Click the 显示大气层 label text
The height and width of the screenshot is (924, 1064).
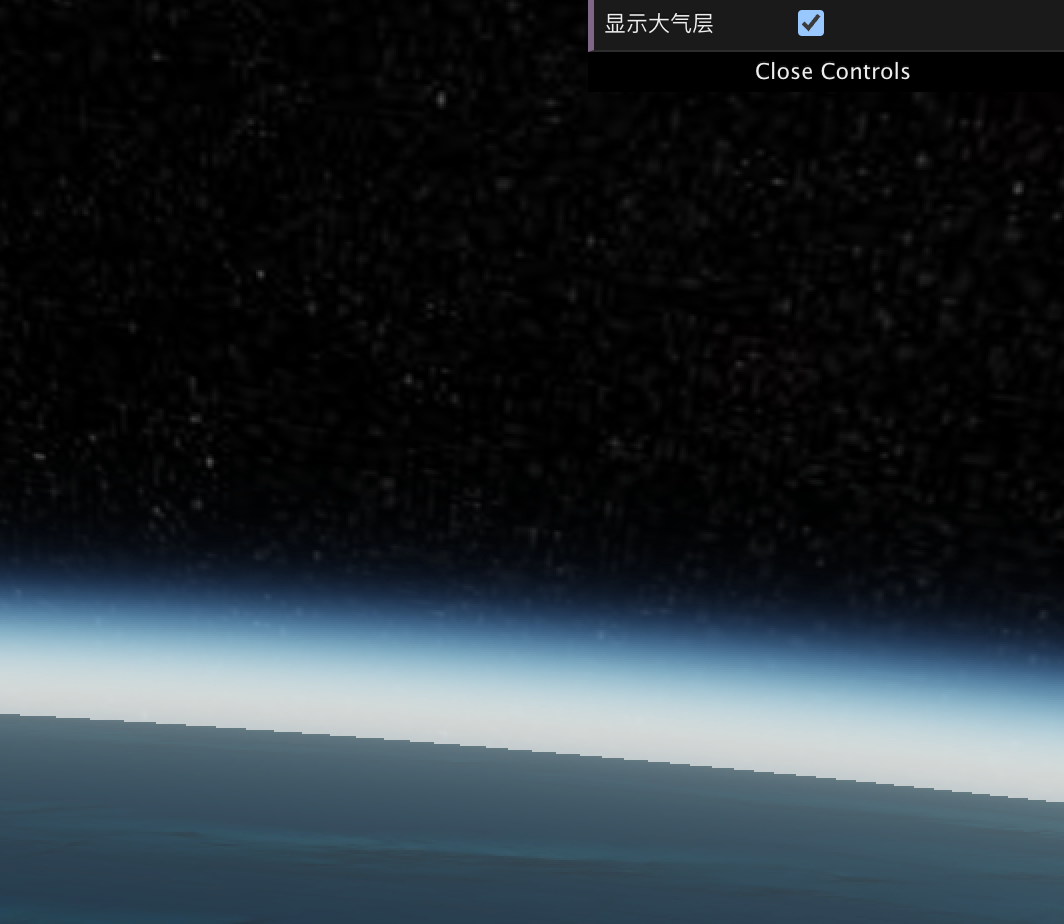[659, 24]
